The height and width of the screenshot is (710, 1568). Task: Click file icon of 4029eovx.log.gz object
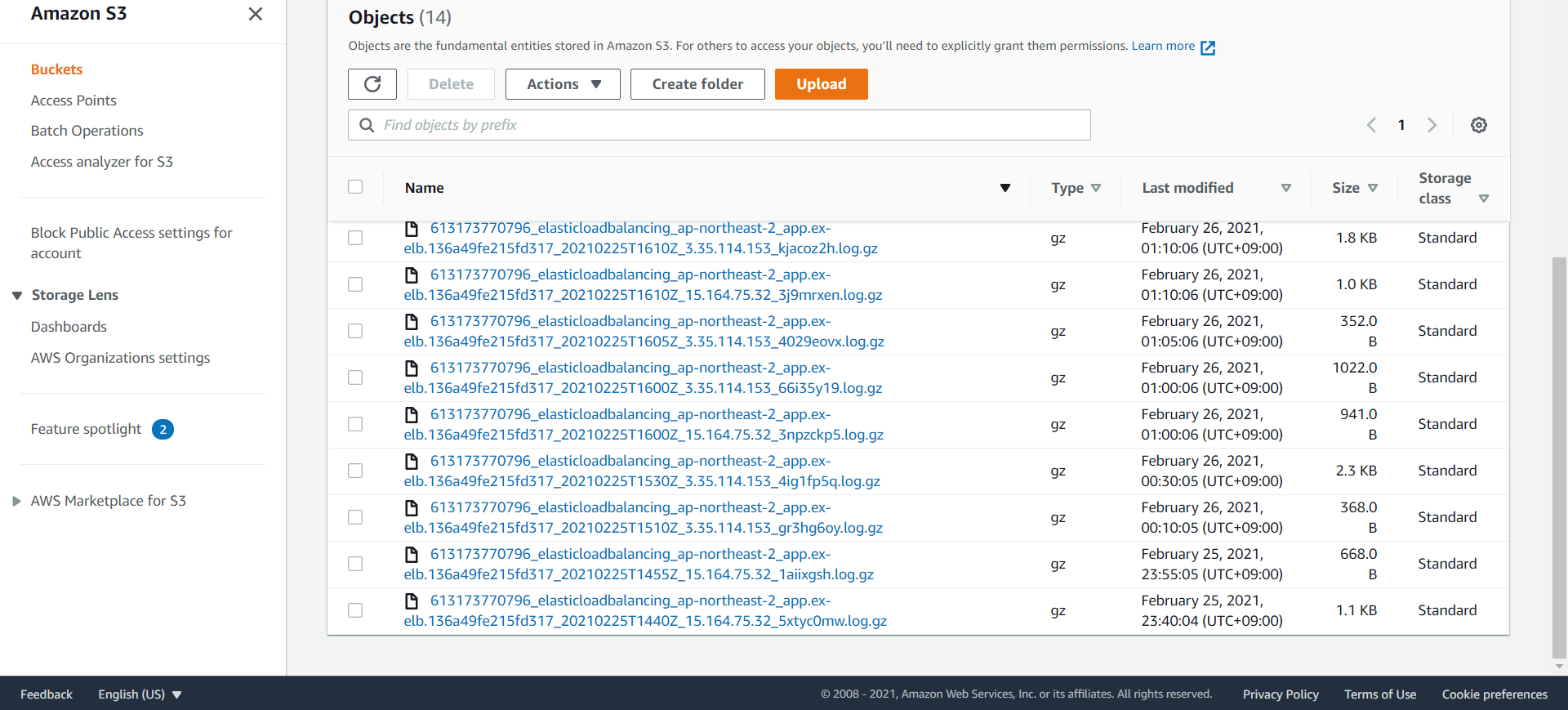coord(412,322)
